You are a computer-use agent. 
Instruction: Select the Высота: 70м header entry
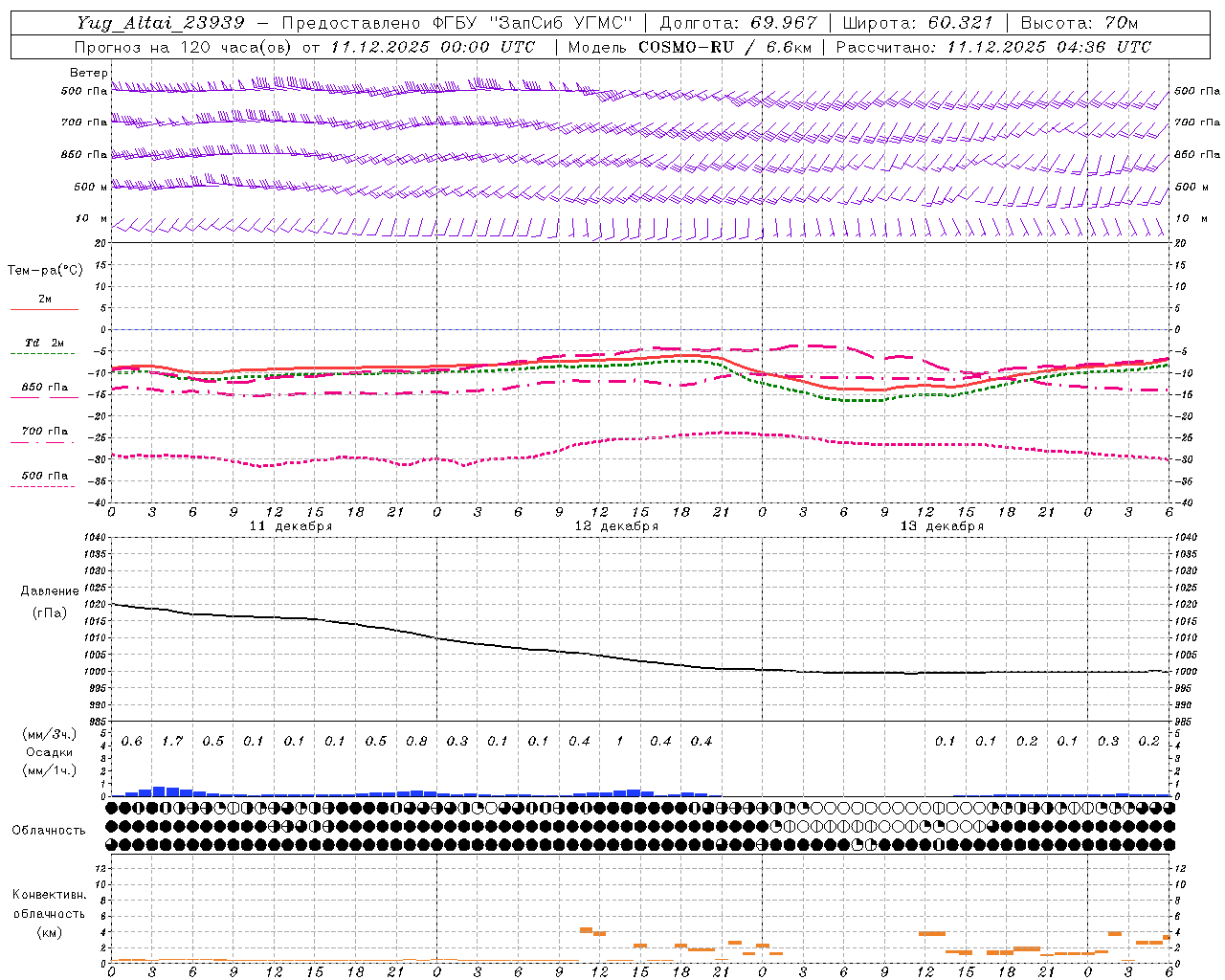tap(1080, 23)
